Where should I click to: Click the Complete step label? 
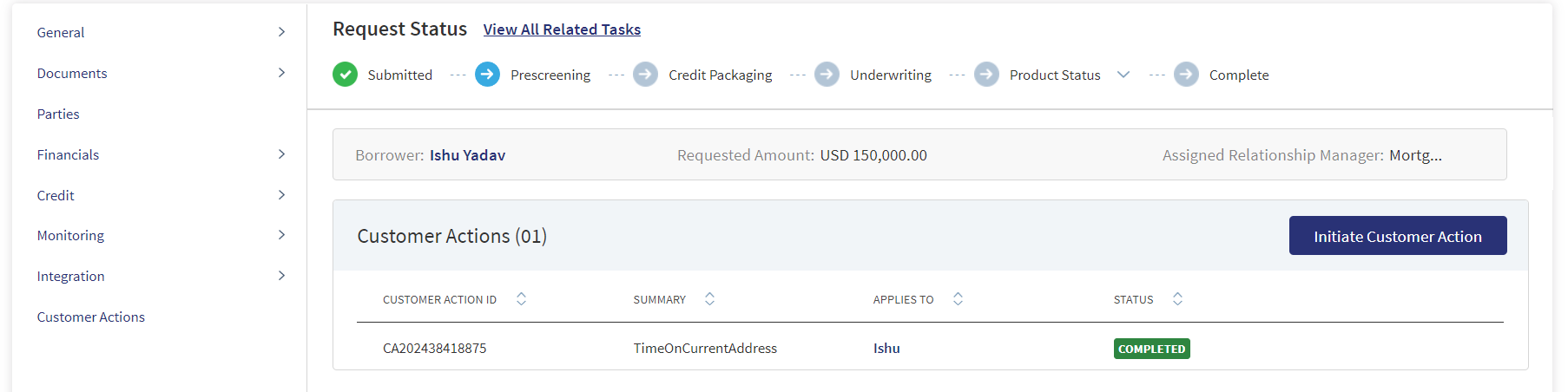(1239, 75)
